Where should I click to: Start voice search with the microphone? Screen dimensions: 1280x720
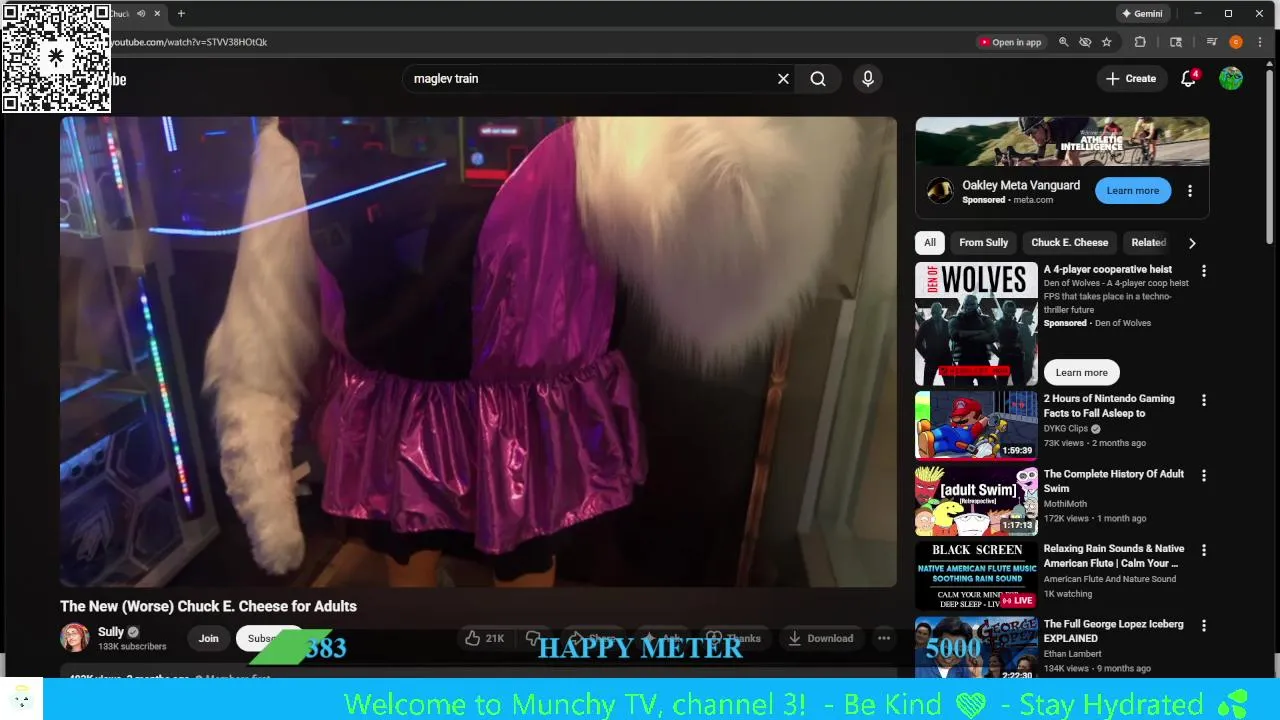(868, 79)
